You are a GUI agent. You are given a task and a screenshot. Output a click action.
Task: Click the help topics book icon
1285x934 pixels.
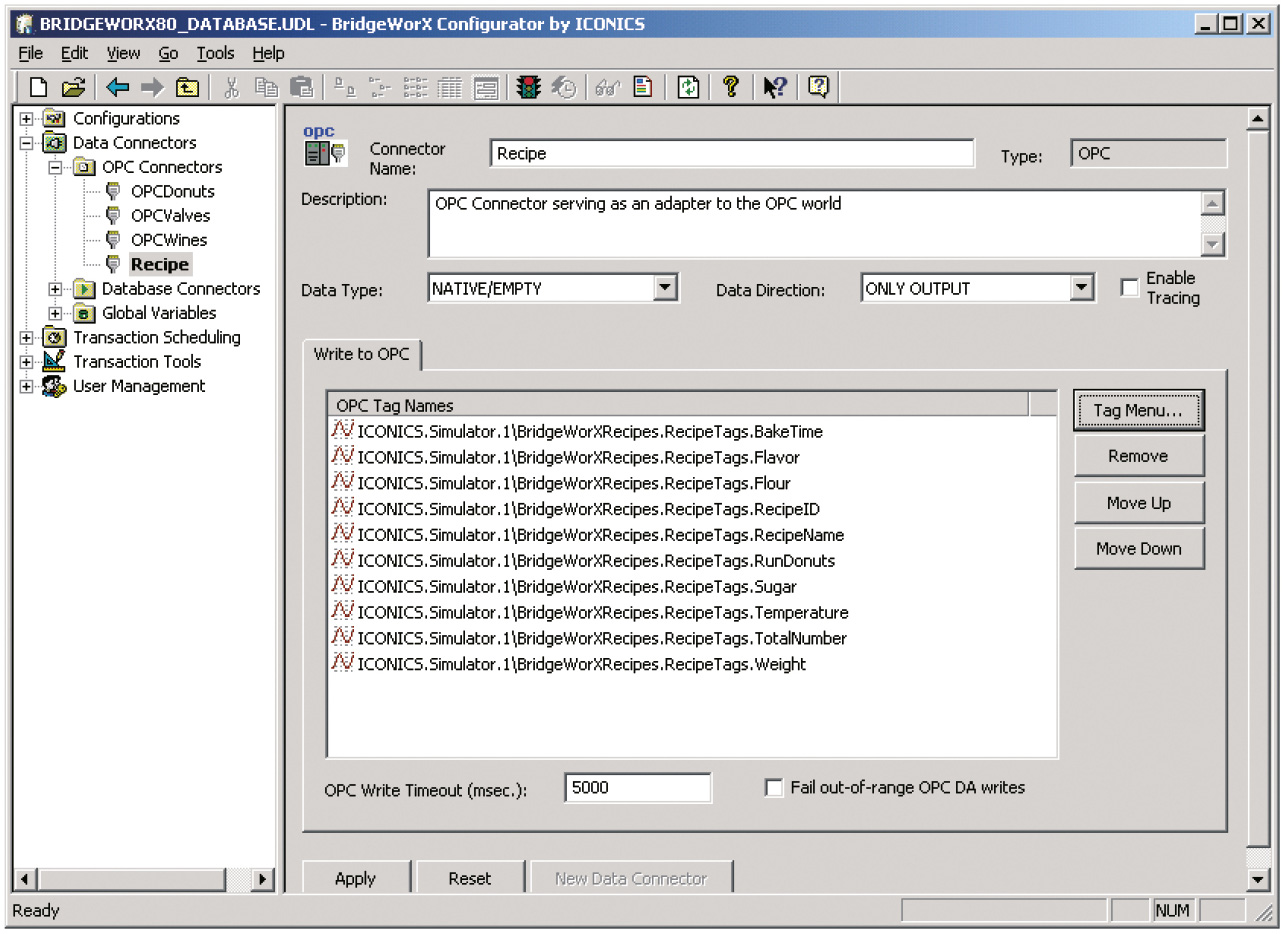pos(818,87)
